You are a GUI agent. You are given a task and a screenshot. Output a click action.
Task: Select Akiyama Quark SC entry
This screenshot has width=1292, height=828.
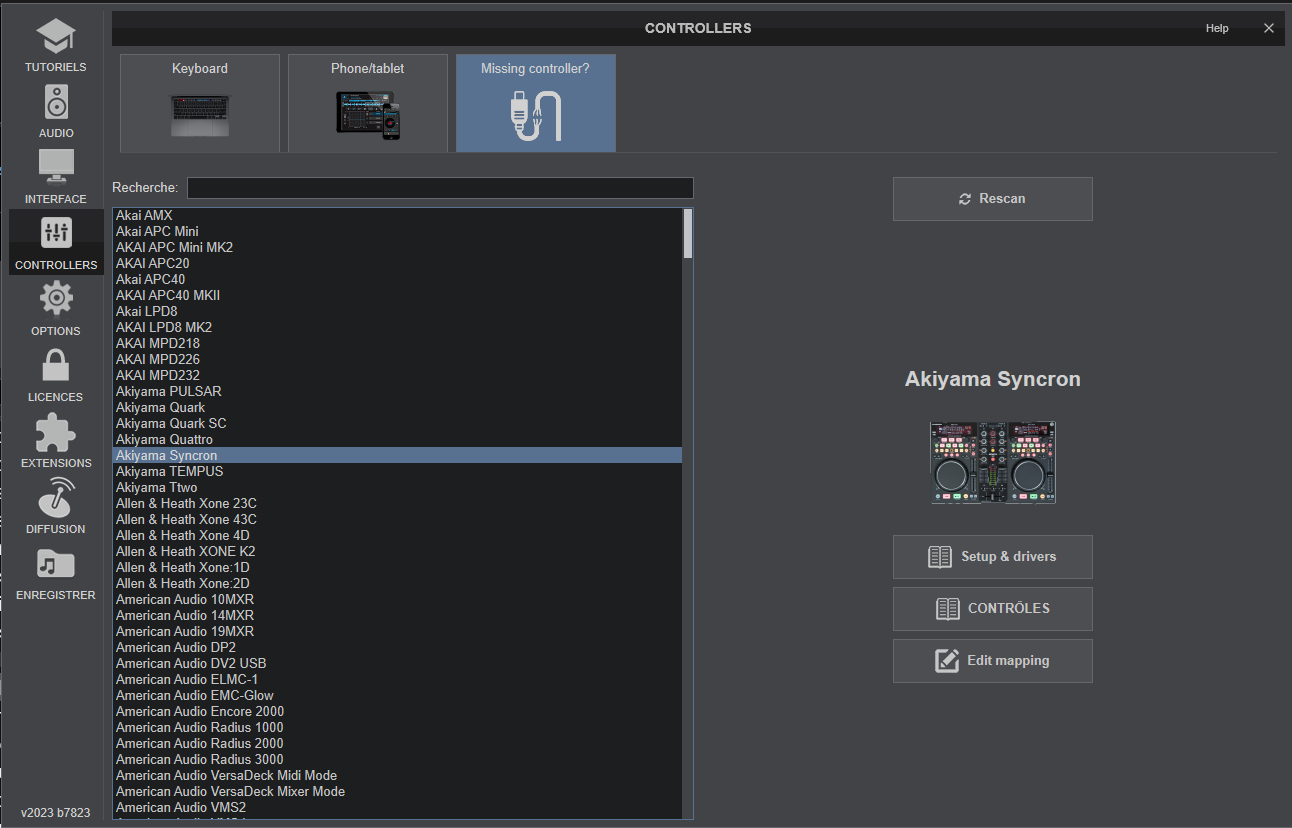point(397,423)
